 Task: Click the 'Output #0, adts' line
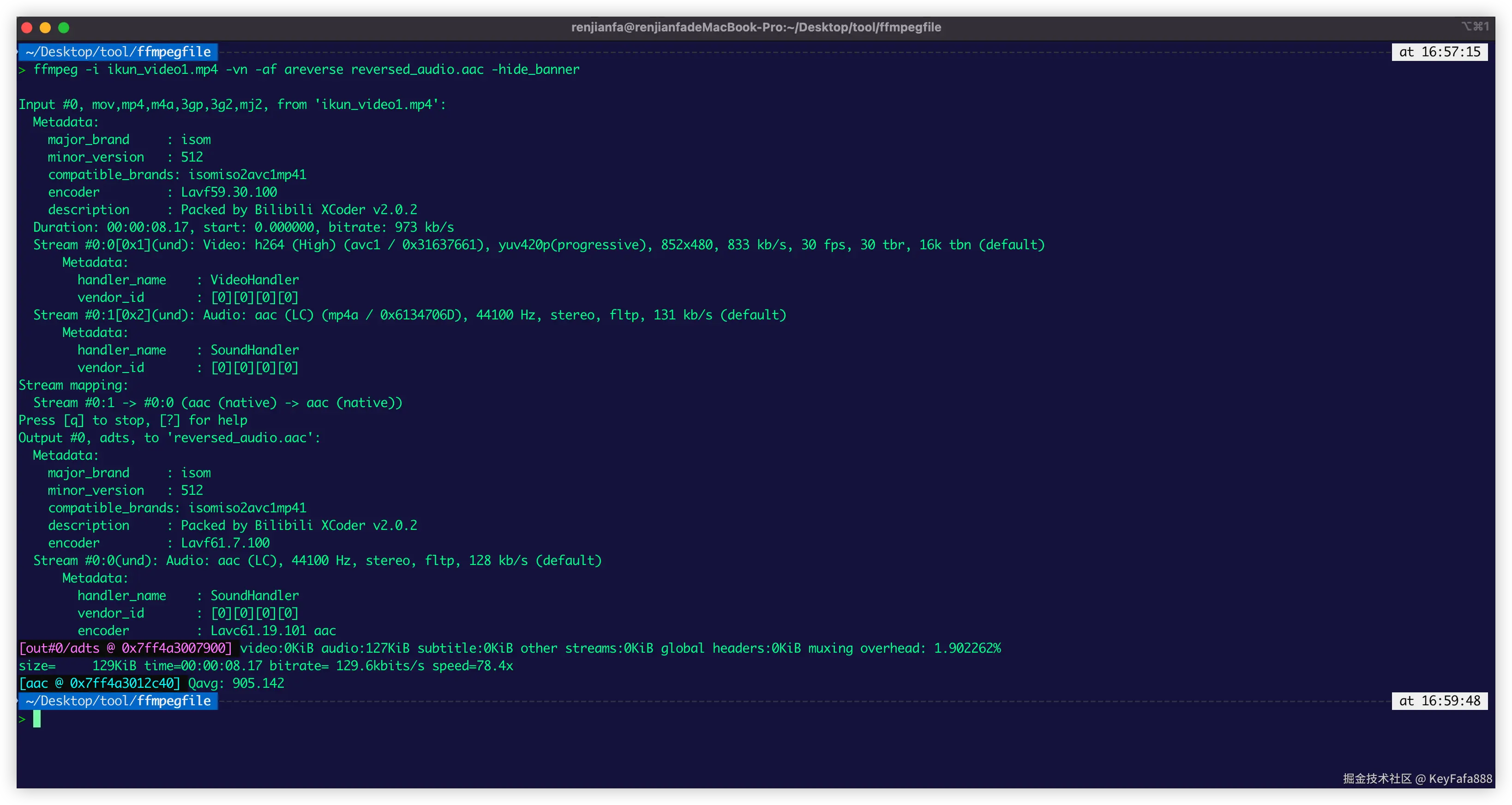tap(169, 438)
